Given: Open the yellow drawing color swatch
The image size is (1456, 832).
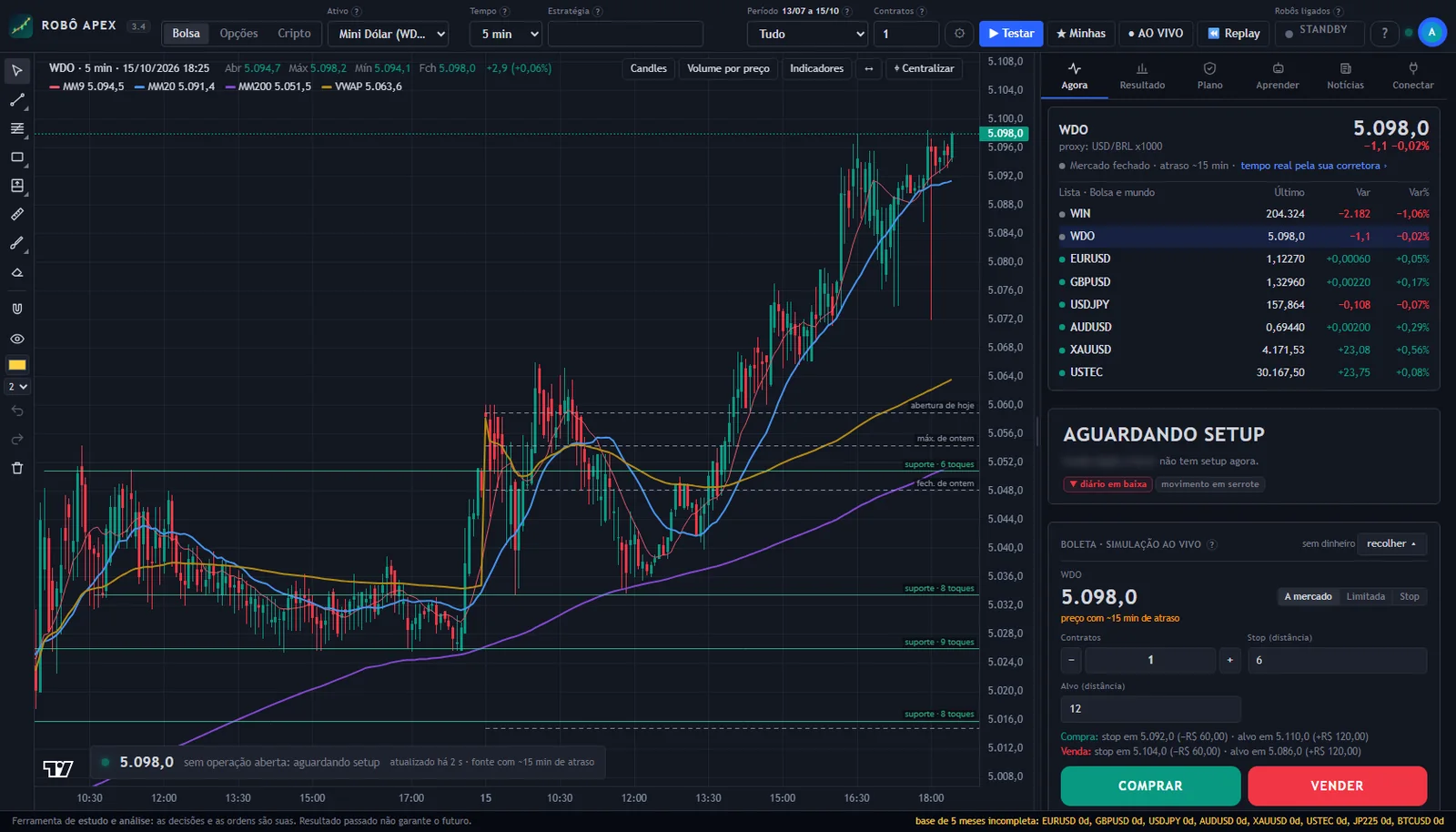Looking at the screenshot, I should pos(17,365).
